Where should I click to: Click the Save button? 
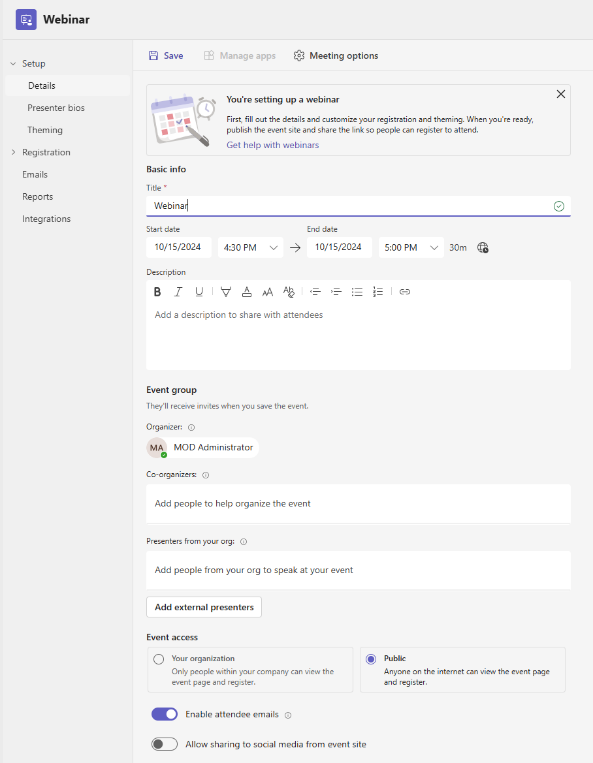pos(166,55)
